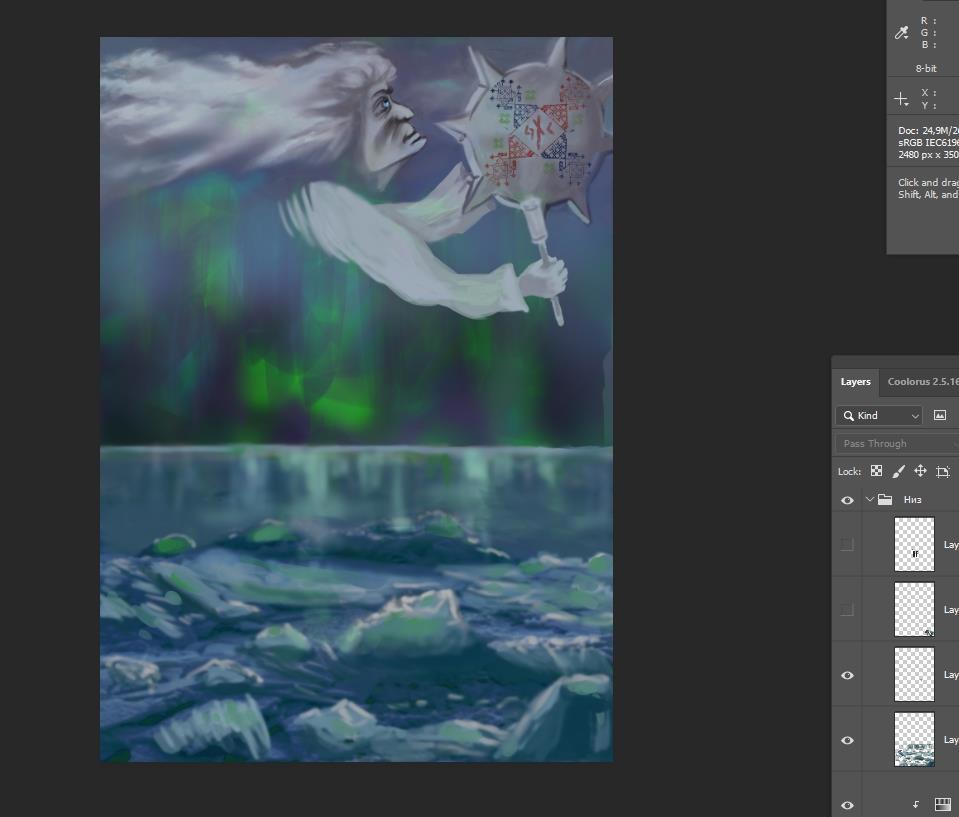The image size is (959, 817).
Task: Collapse the Низ group with its chevron
Action: 869,500
